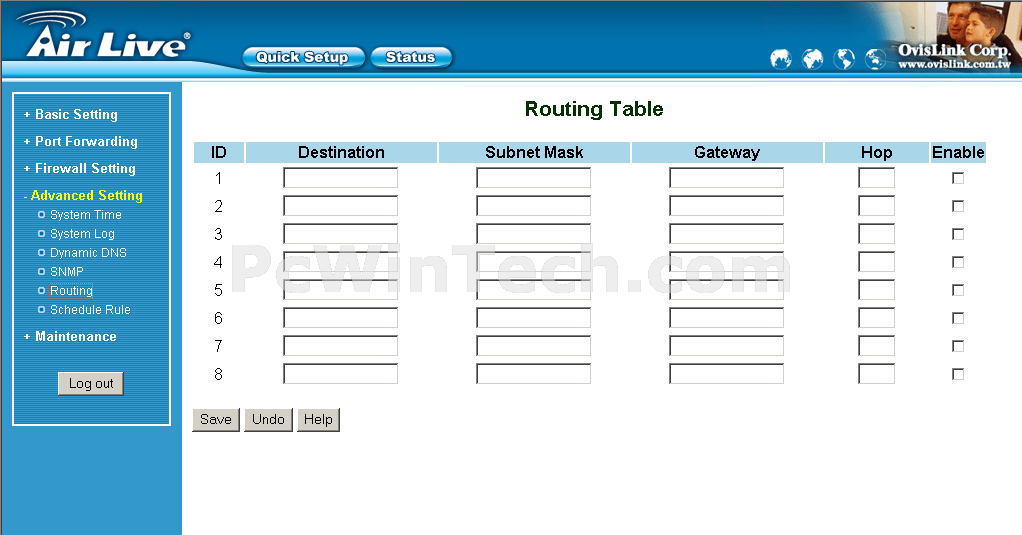The width and height of the screenshot is (1022, 535).
Task: Enable routing entry 7 checkbox
Action: tap(957, 346)
